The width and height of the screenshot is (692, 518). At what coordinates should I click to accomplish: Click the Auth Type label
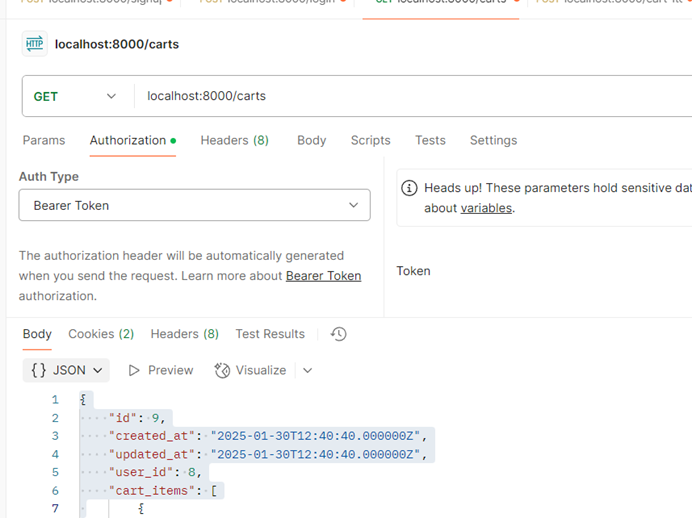[x=49, y=176]
